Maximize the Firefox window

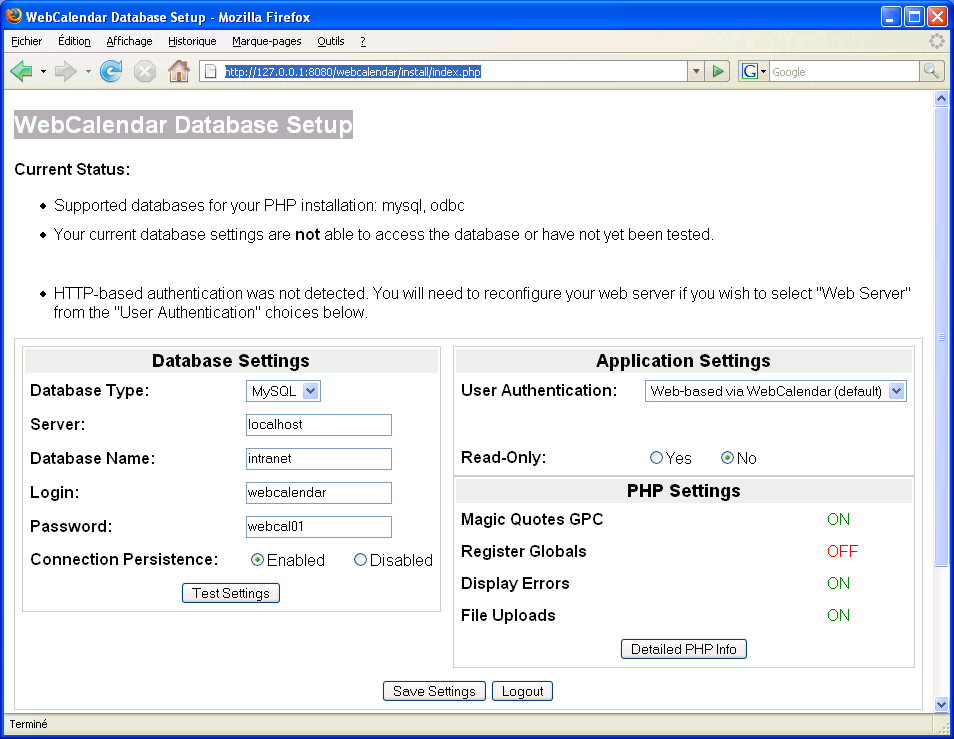coord(914,16)
